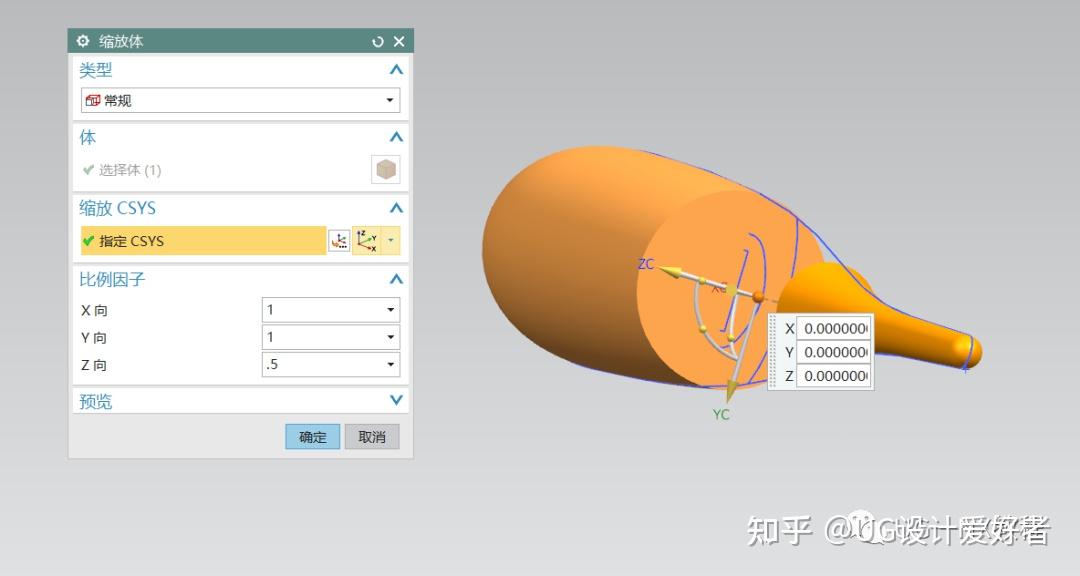1080x576 pixels.
Task: Close the 缩放体 dialog
Action: point(399,42)
